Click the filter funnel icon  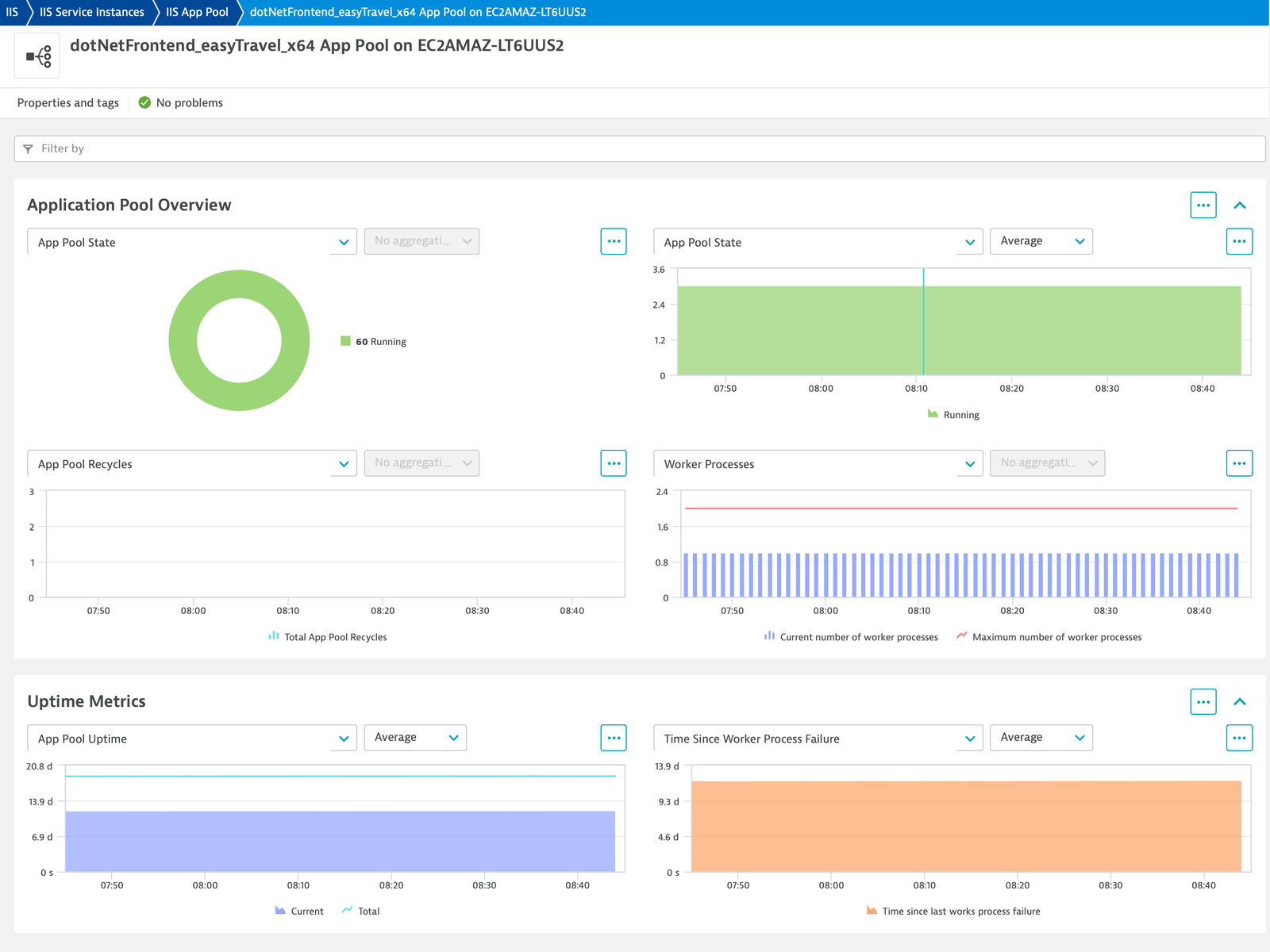[x=28, y=149]
